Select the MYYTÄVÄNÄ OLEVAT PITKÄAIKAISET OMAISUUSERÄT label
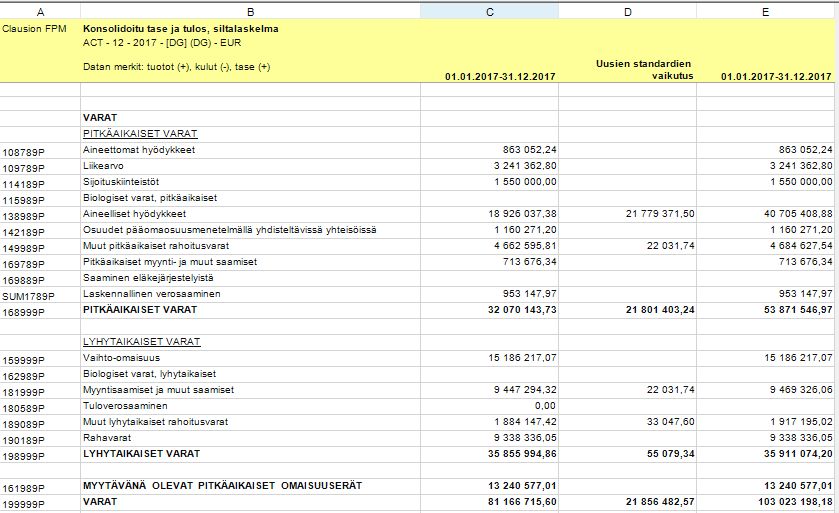 [223, 486]
